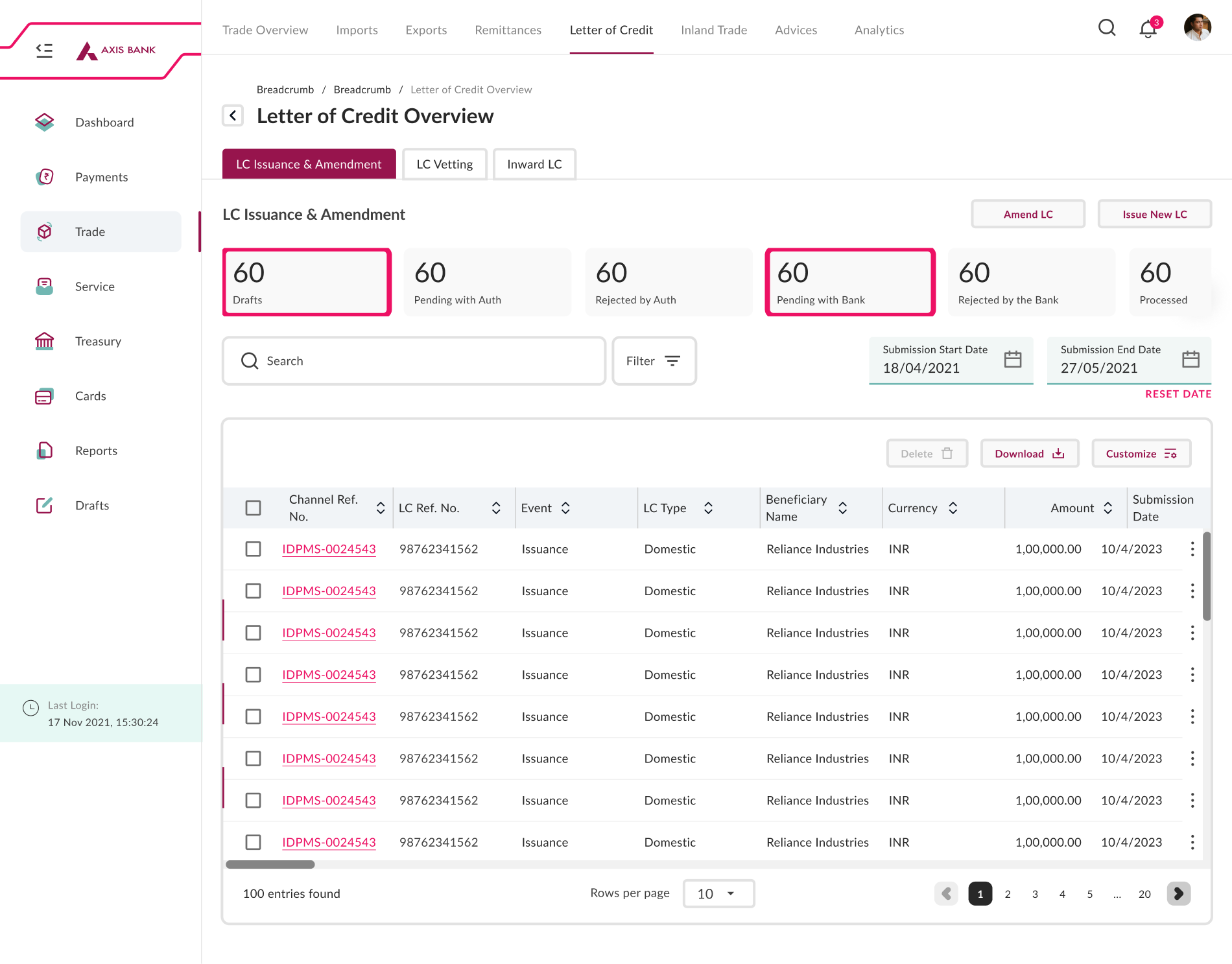This screenshot has height=964, width=1232.
Task: Open notifications bell with red badge
Action: pyautogui.click(x=1148, y=29)
